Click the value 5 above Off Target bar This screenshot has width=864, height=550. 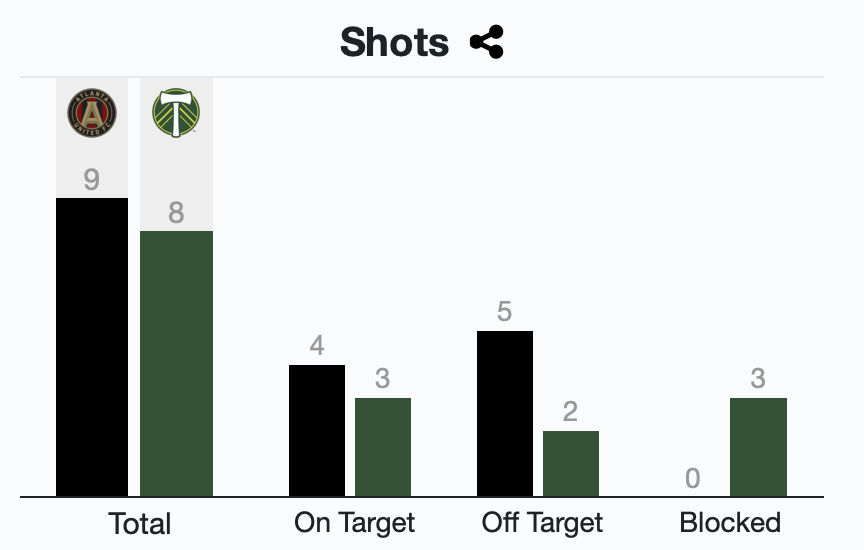(505, 312)
